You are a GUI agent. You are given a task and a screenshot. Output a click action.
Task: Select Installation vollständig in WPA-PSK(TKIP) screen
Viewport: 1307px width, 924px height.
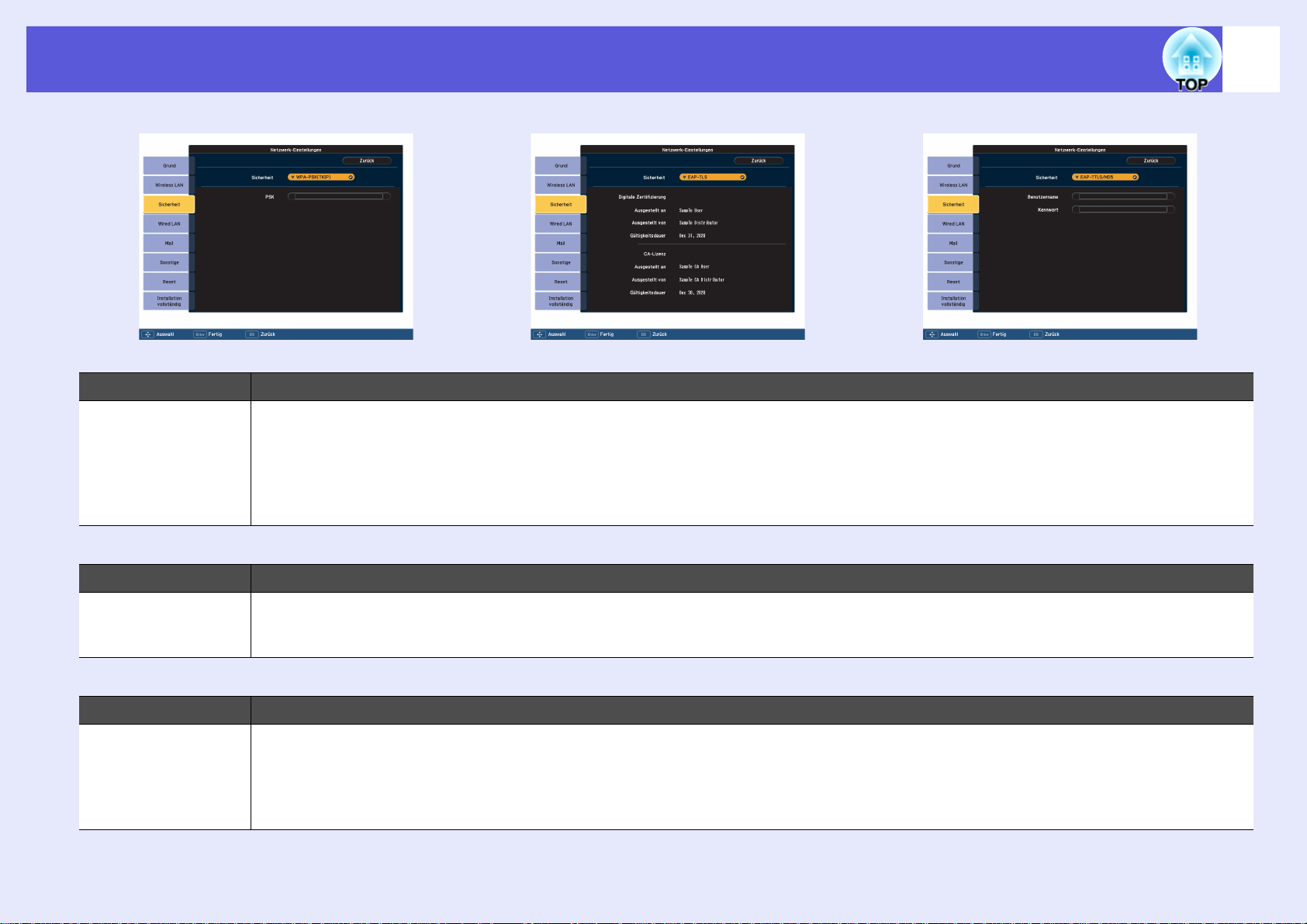click(169, 301)
